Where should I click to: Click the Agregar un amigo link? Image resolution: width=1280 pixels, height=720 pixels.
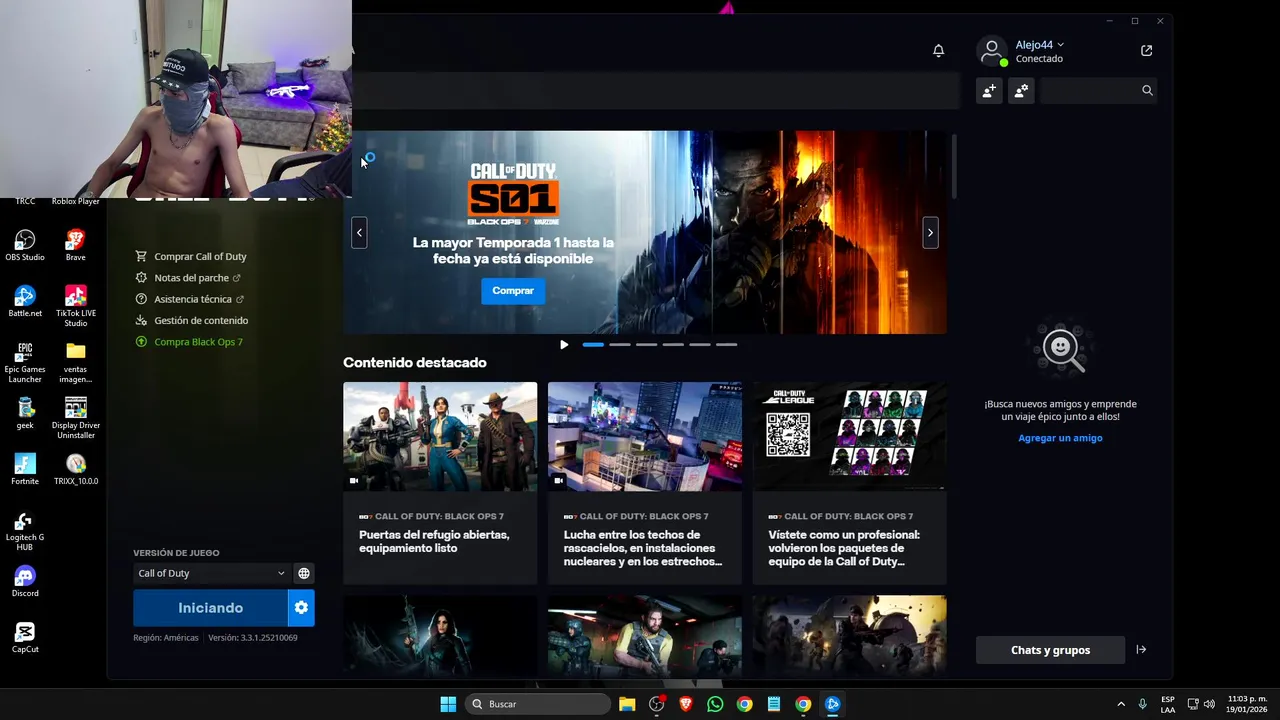tap(1060, 438)
